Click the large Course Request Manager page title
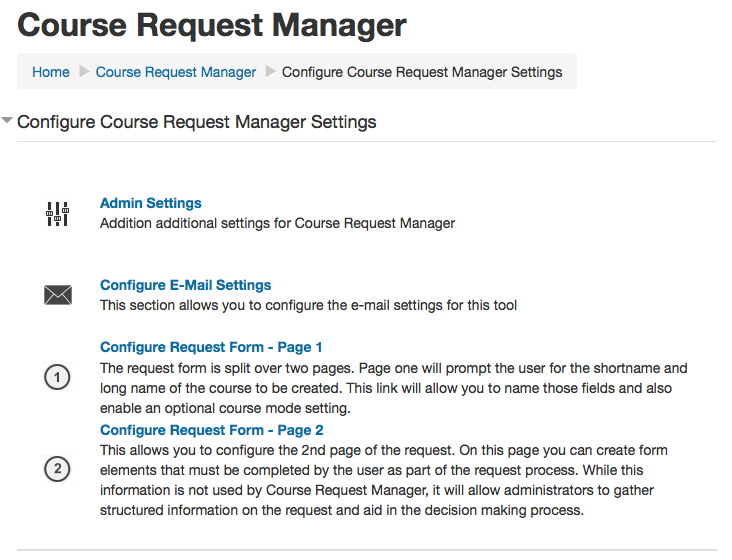 (x=212, y=24)
